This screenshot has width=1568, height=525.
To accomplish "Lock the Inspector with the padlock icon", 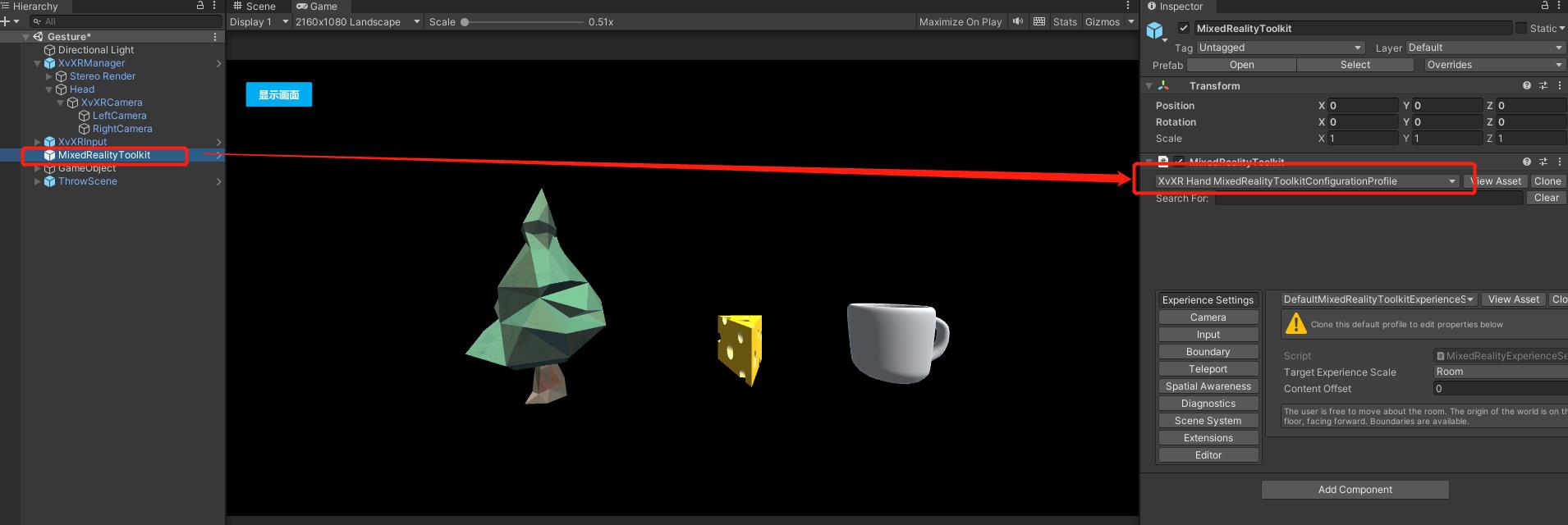I will [1544, 6].
